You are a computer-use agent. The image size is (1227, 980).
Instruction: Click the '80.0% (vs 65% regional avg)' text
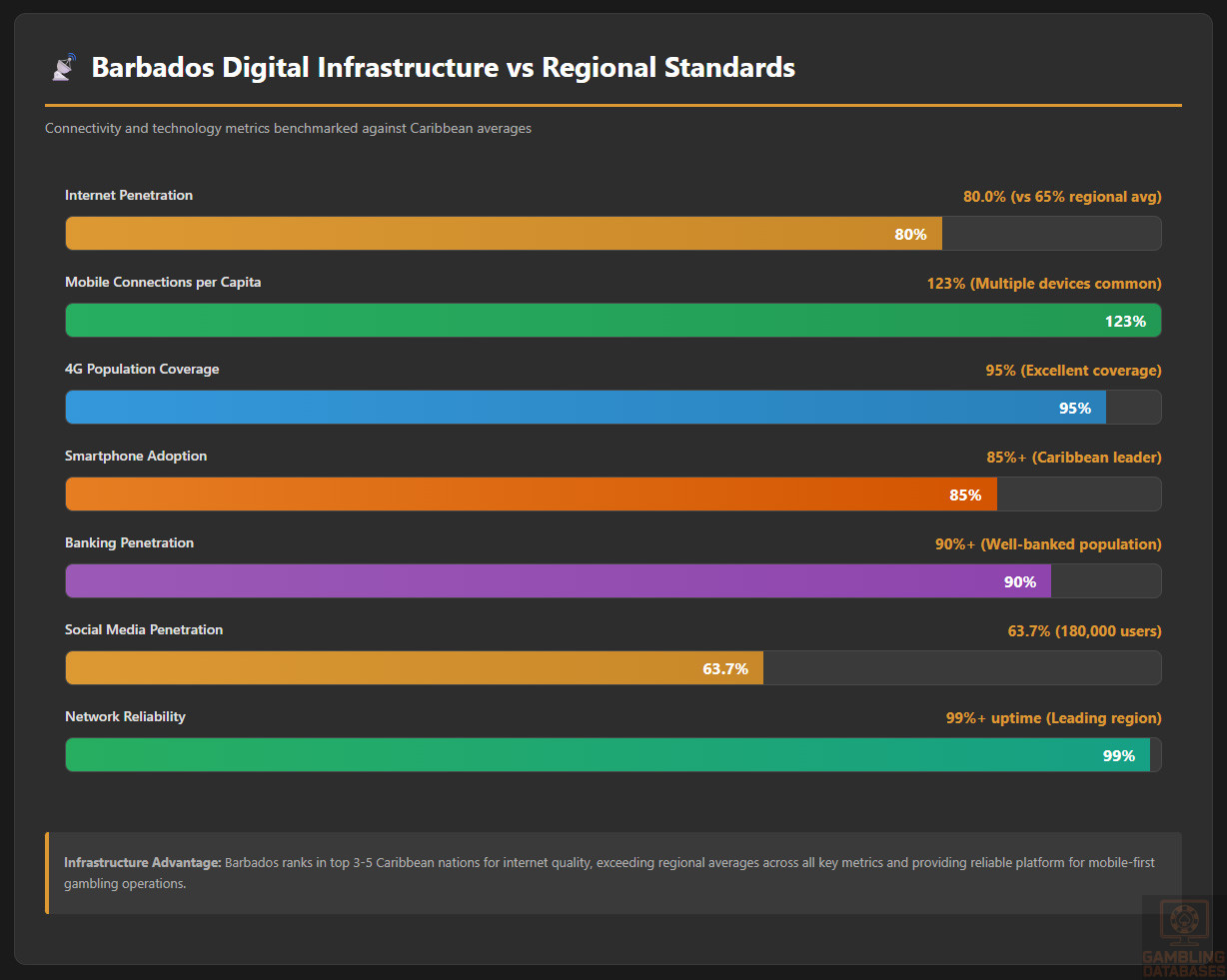(x=1062, y=197)
